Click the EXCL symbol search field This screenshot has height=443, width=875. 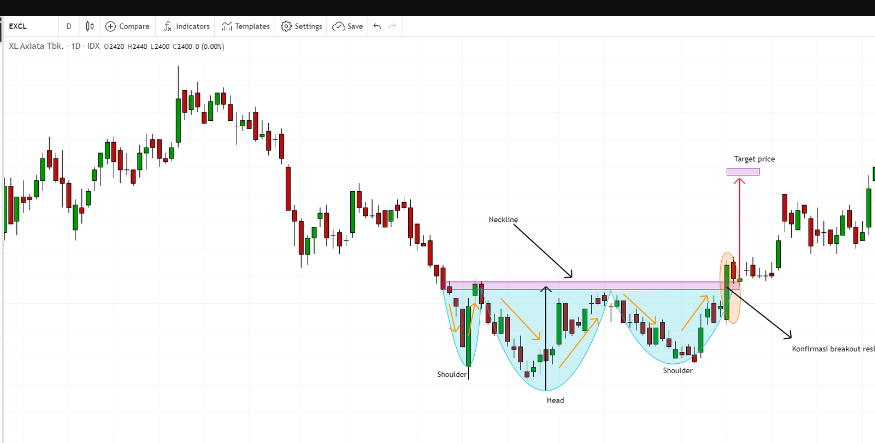[x=25, y=26]
